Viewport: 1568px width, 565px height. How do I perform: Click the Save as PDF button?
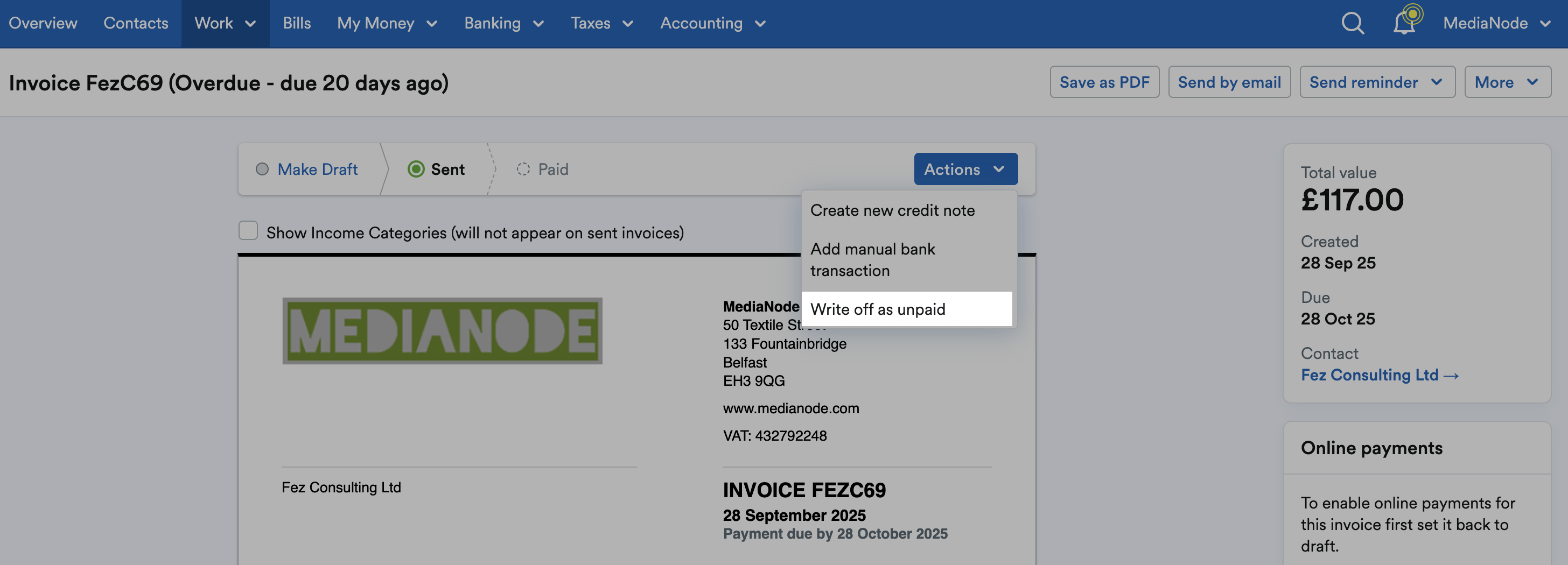coord(1104,82)
